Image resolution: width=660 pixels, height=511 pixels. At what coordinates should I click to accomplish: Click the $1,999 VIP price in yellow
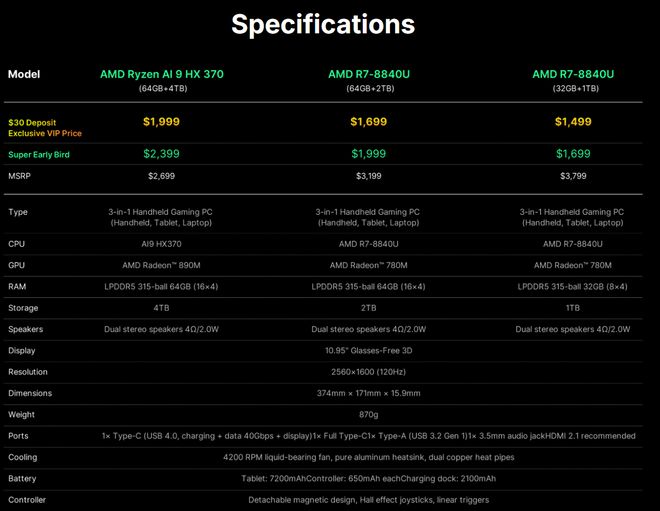pos(161,122)
